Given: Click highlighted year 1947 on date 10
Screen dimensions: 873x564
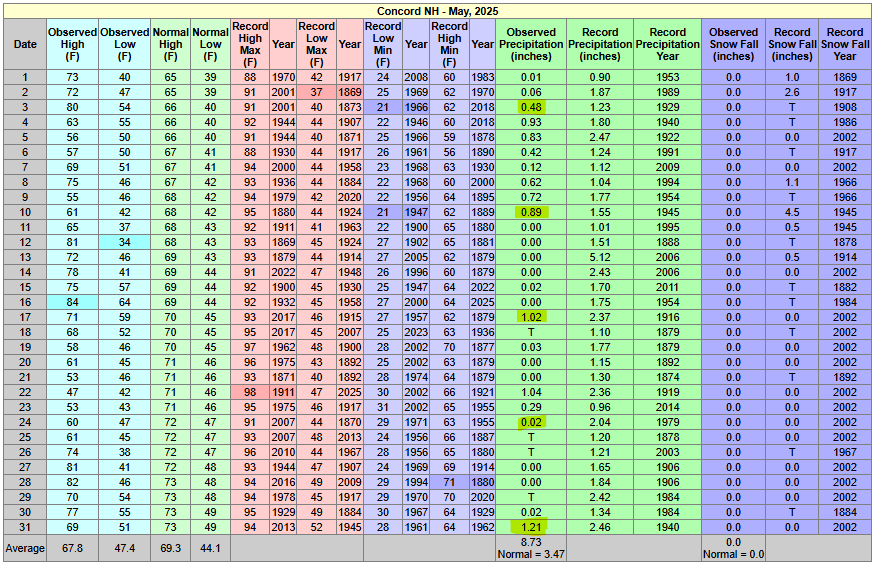Looking at the screenshot, I should (x=416, y=212).
